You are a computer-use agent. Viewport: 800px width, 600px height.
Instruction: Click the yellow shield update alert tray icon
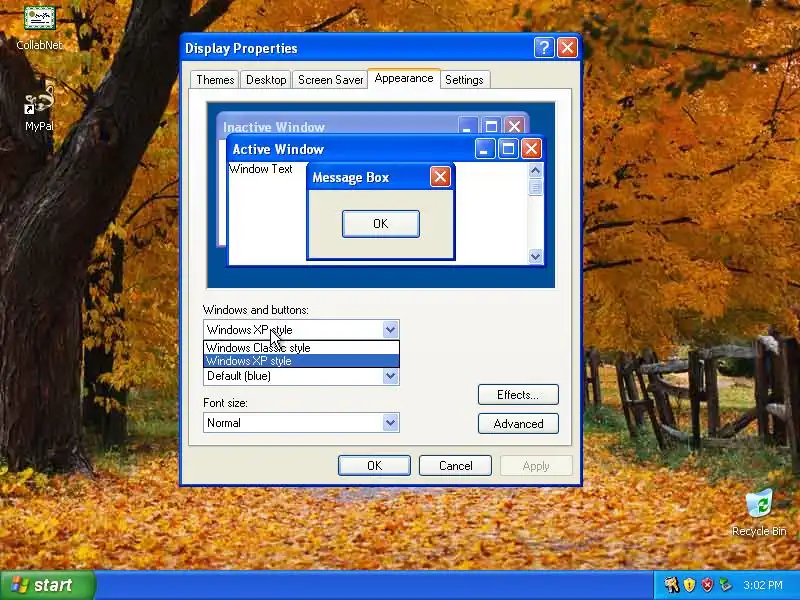(x=689, y=585)
